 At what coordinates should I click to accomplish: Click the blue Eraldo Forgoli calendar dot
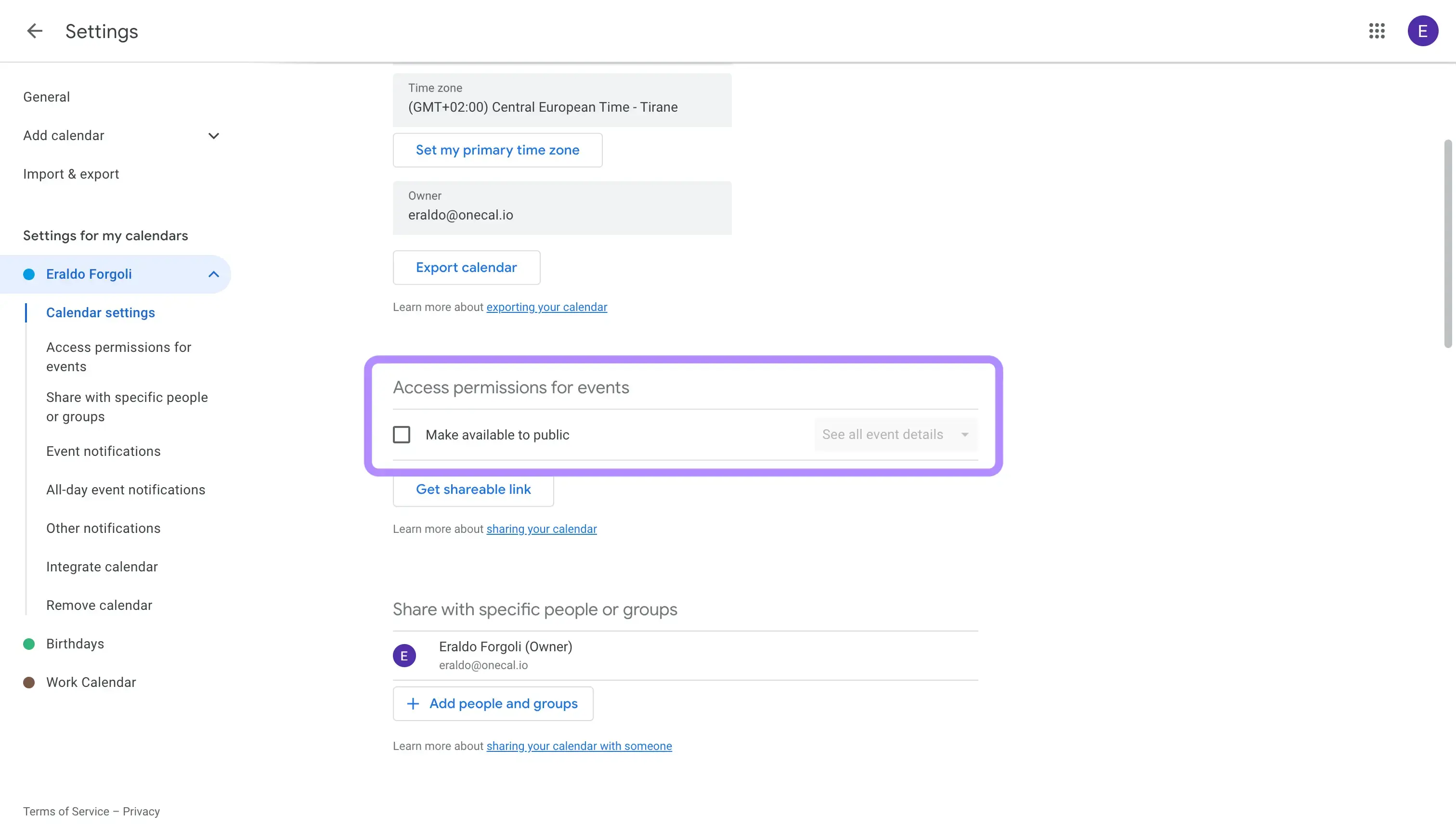click(29, 274)
